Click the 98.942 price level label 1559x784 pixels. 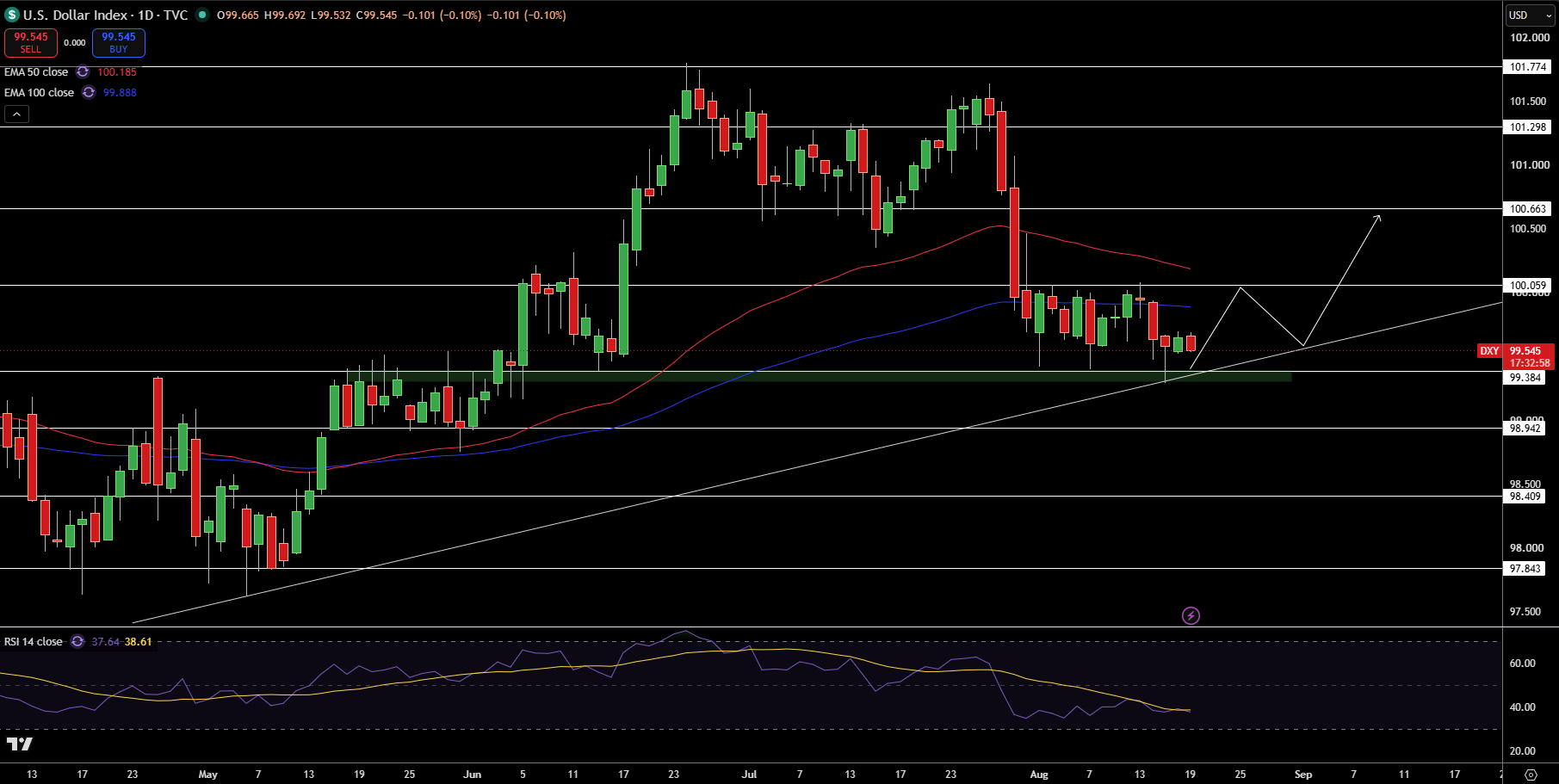(x=1525, y=429)
